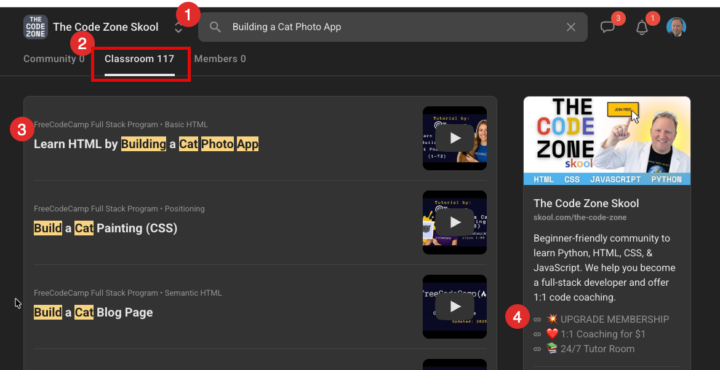The image size is (720, 370).
Task: Open the 1:1 Coaching for $1 link
Action: pos(602,334)
